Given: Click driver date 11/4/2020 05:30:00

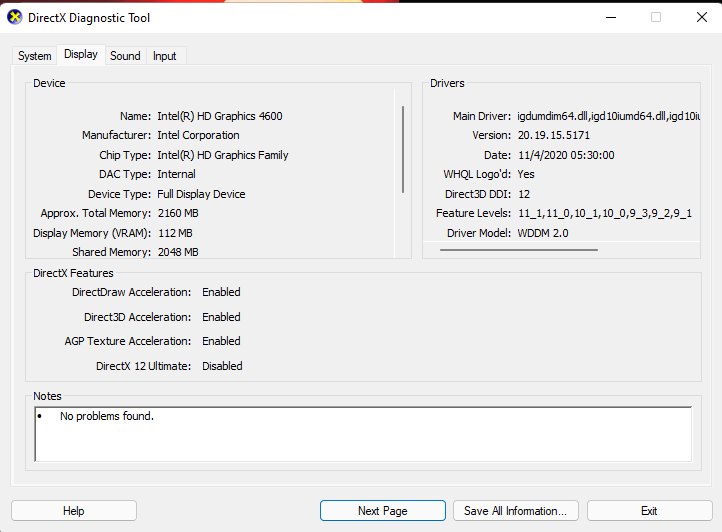Looking at the screenshot, I should [x=566, y=155].
